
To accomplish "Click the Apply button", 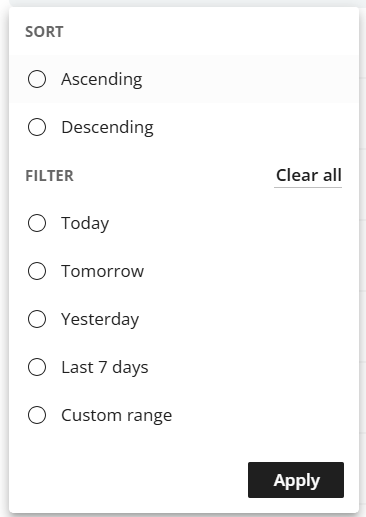I will 296,480.
